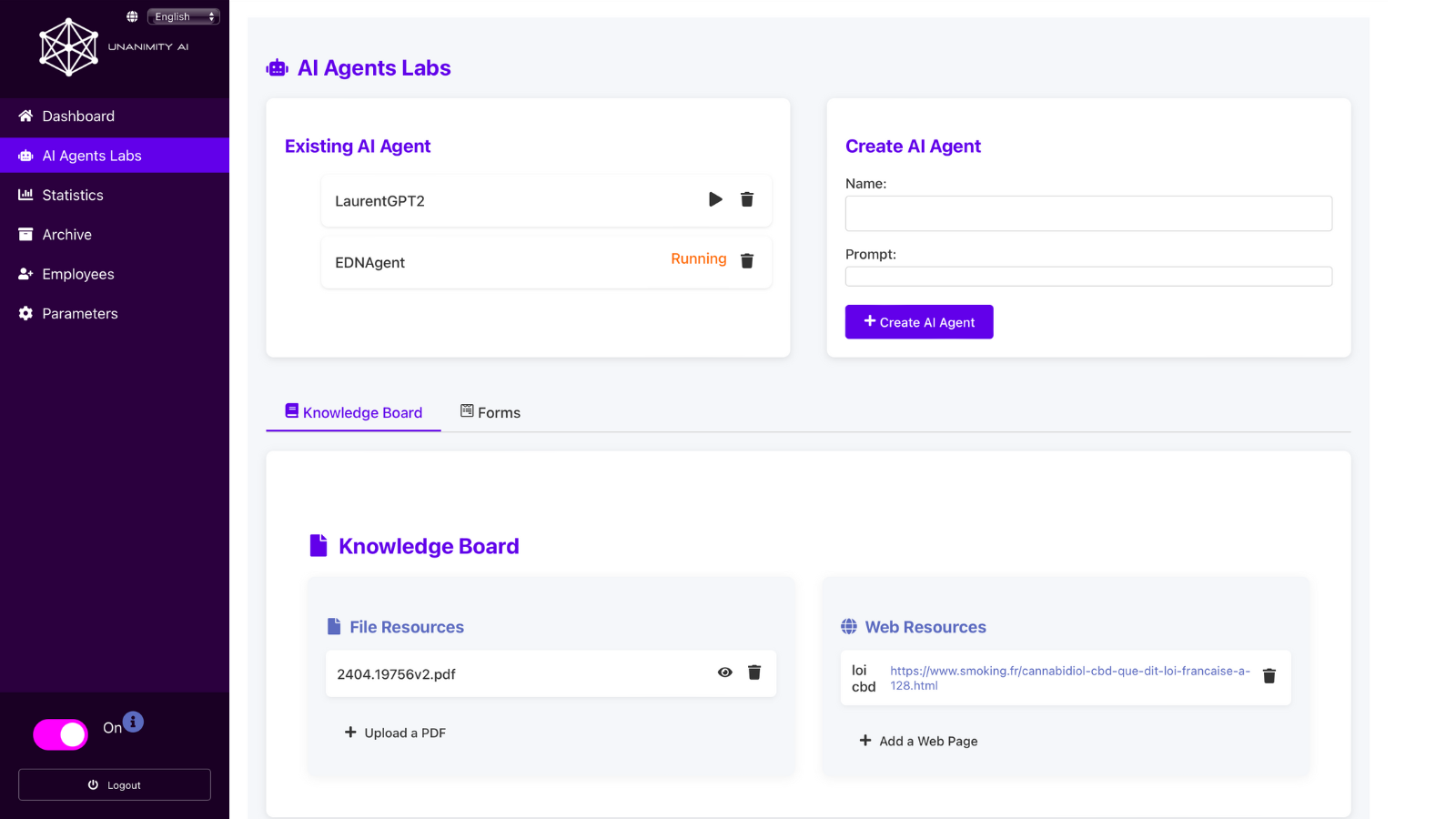Image resolution: width=1456 pixels, height=819 pixels.
Task: Open Statistics from the sidebar
Action: click(x=72, y=195)
